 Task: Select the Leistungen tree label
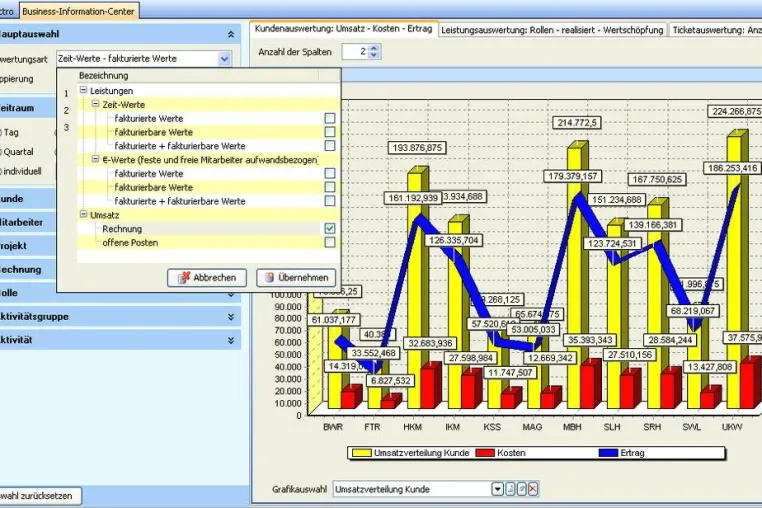111,91
